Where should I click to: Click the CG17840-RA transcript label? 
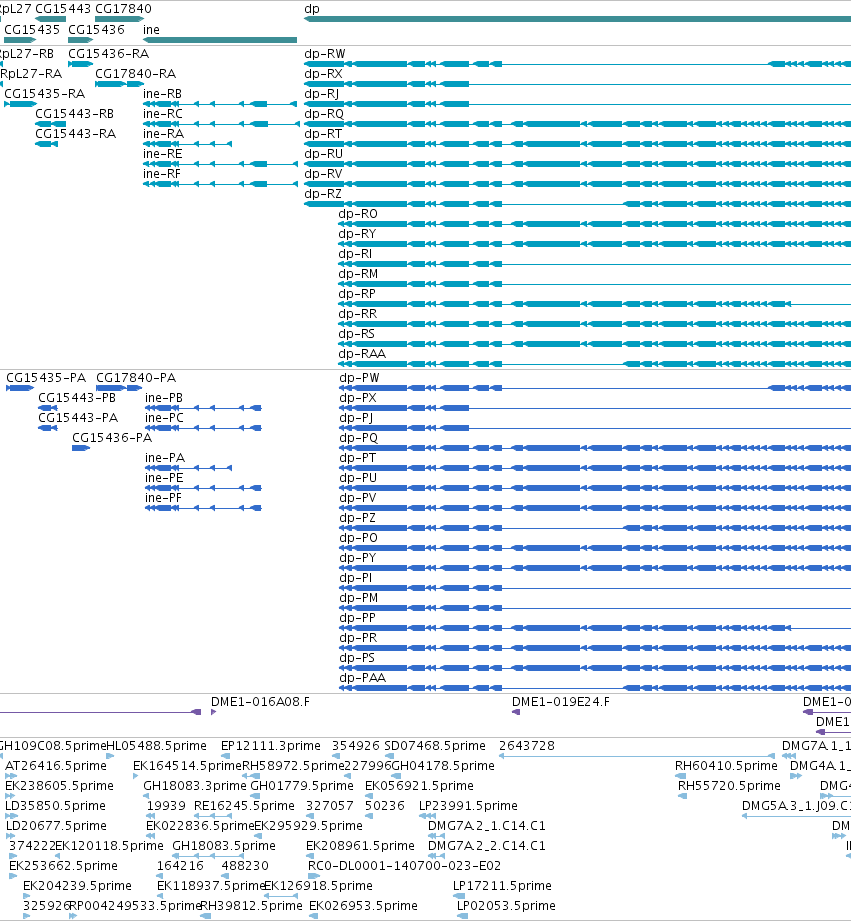[x=136, y=73]
